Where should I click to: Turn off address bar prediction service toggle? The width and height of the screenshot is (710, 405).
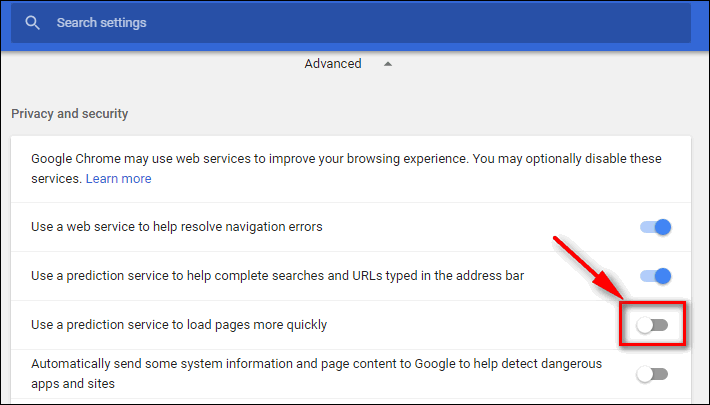(655, 276)
